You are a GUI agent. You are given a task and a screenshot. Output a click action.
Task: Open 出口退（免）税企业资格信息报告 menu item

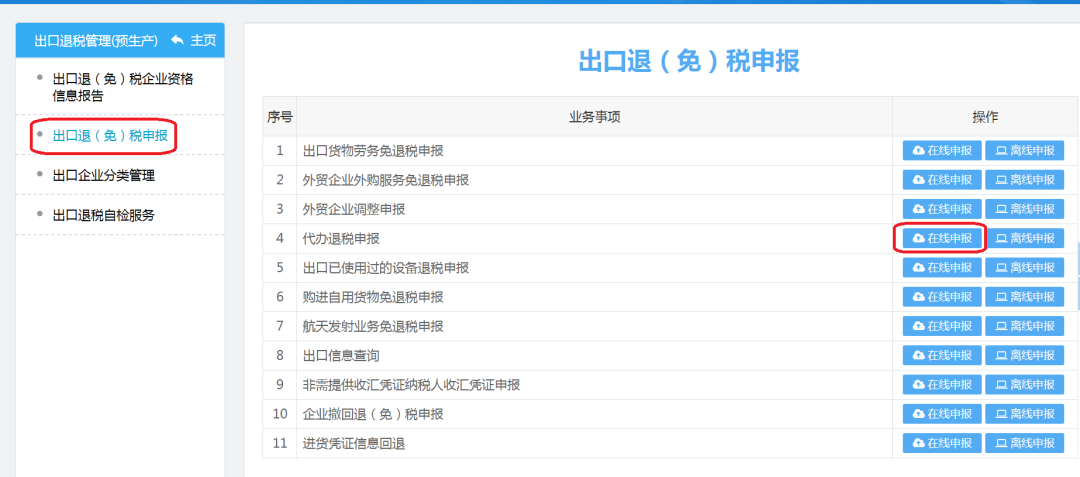123,87
